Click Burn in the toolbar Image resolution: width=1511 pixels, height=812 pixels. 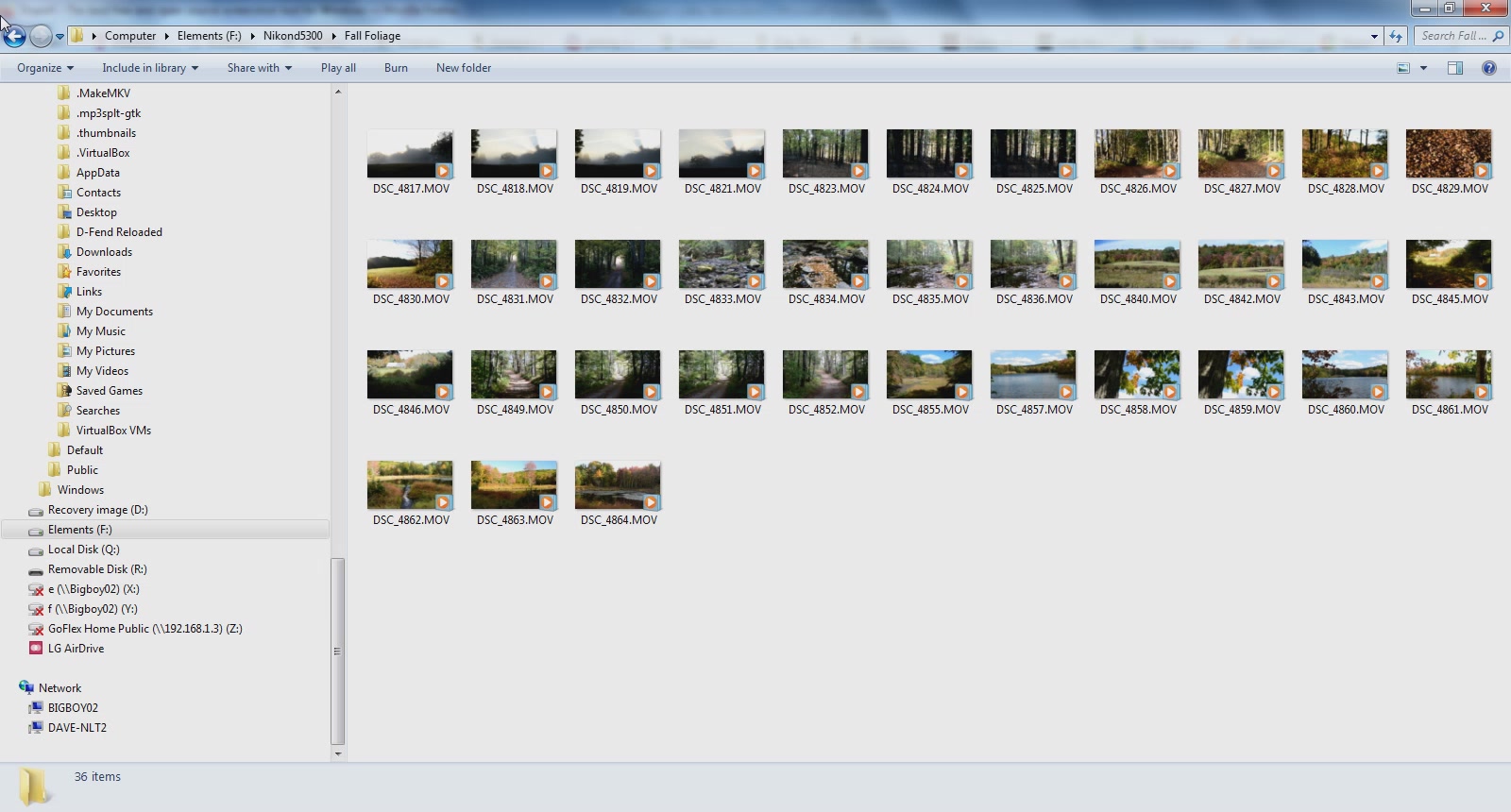396,68
